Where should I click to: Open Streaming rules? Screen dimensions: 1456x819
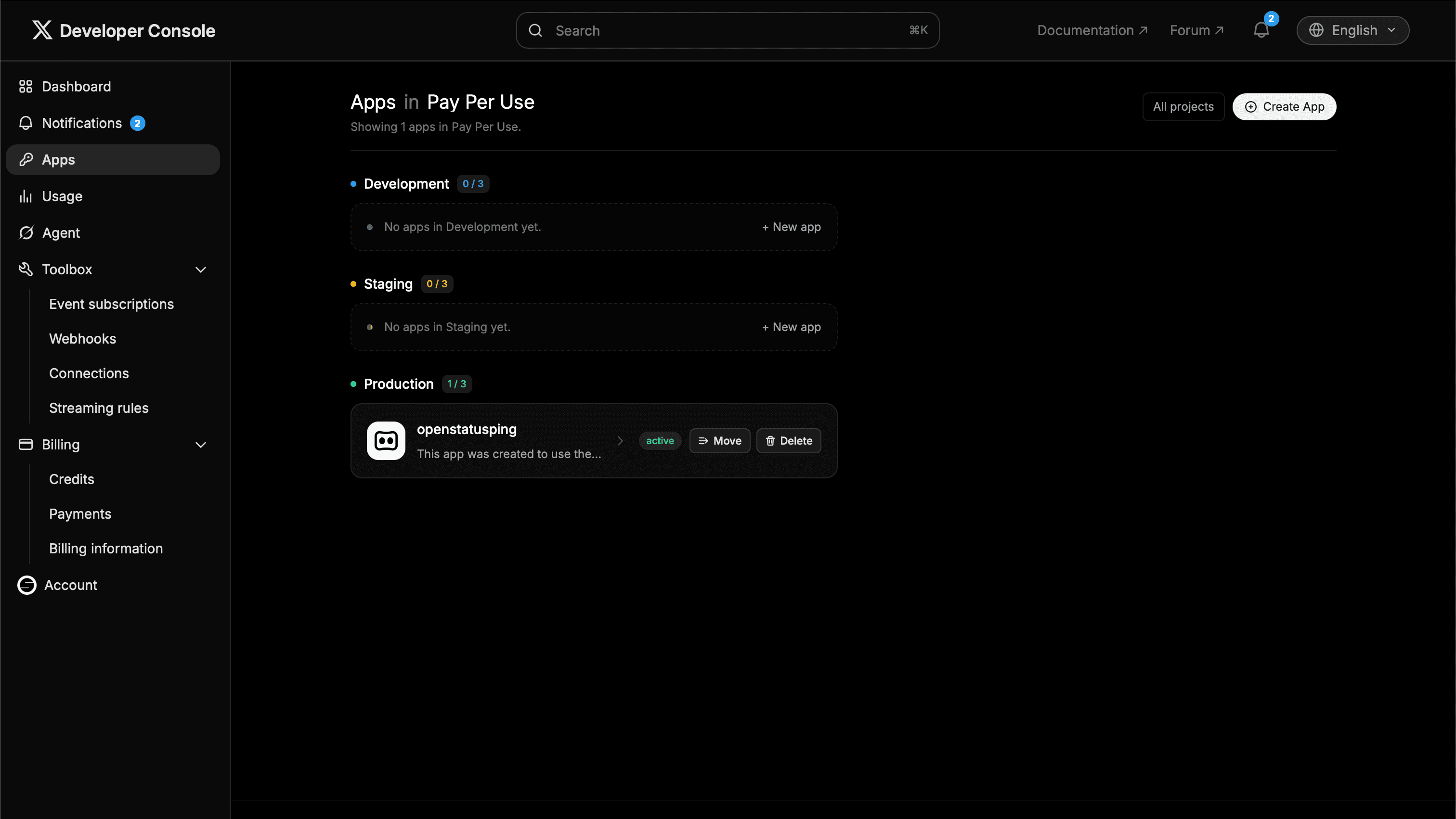pyautogui.click(x=99, y=408)
